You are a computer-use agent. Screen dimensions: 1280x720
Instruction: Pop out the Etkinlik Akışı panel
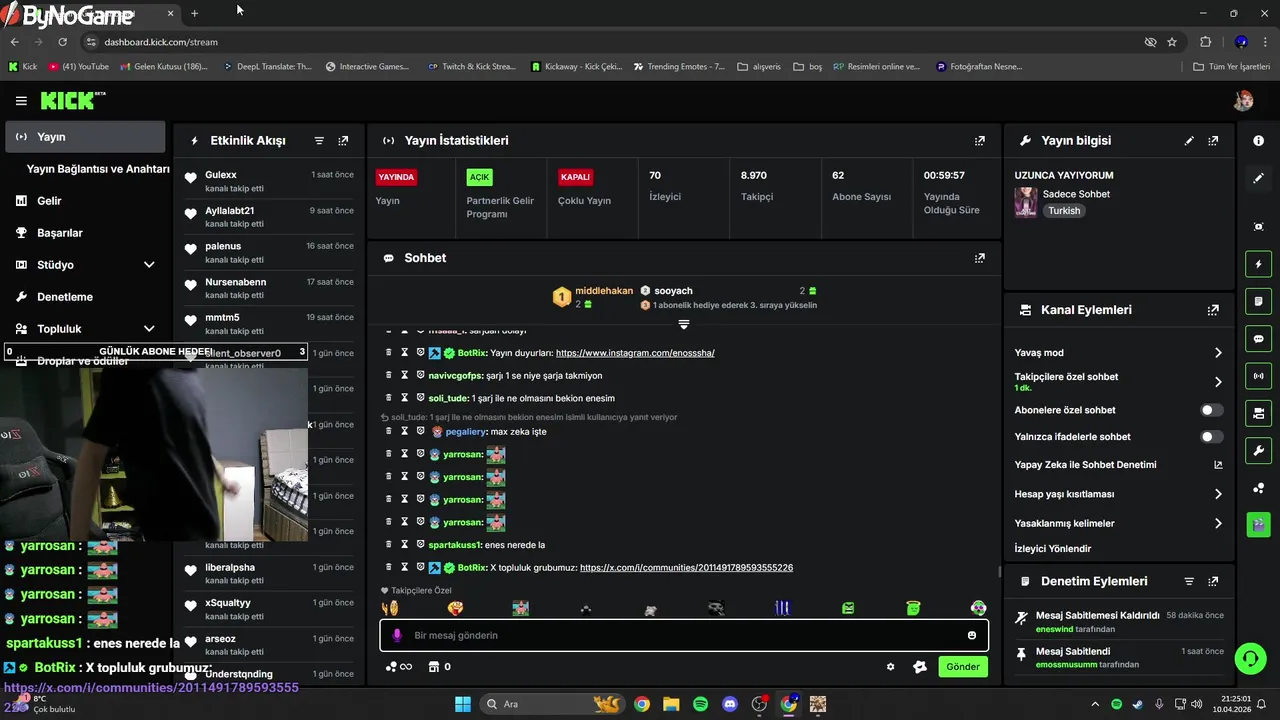[343, 141]
